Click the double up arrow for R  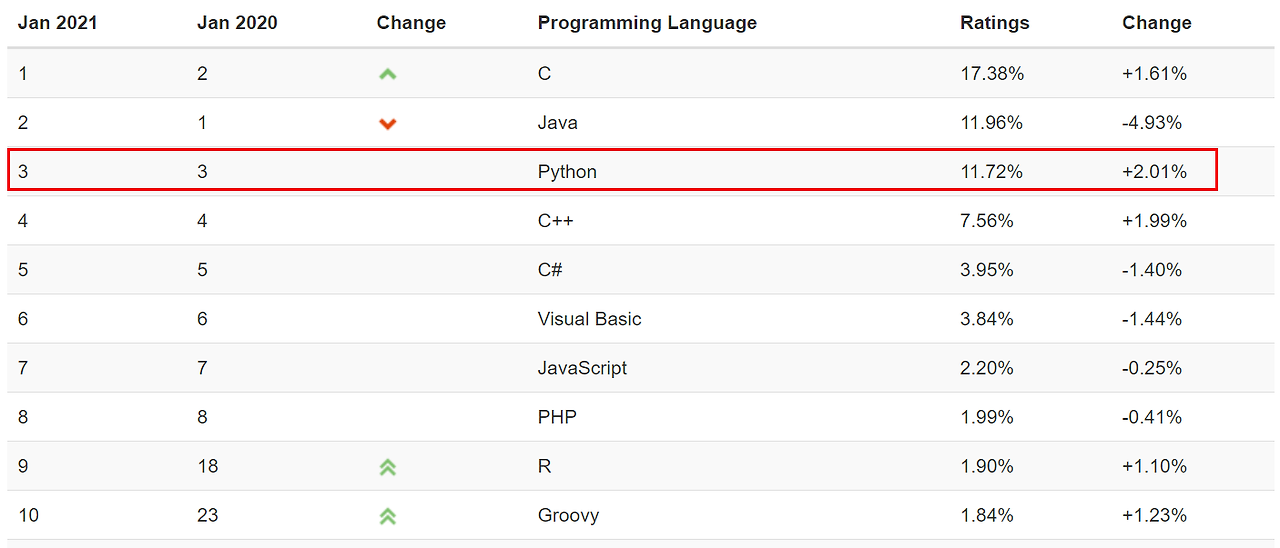click(x=388, y=467)
